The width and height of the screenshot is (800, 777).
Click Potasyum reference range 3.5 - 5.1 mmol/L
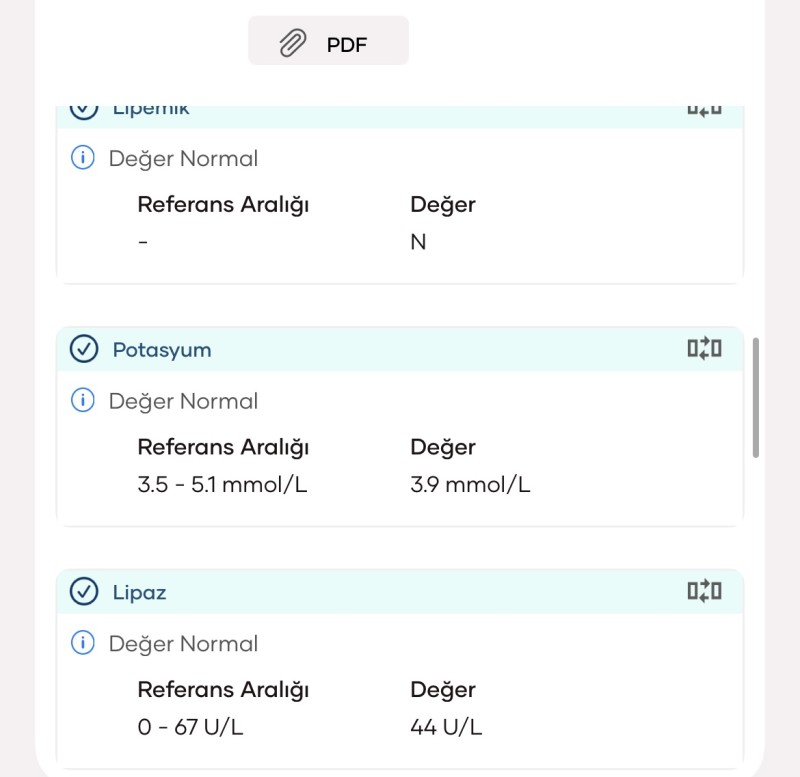pos(222,485)
